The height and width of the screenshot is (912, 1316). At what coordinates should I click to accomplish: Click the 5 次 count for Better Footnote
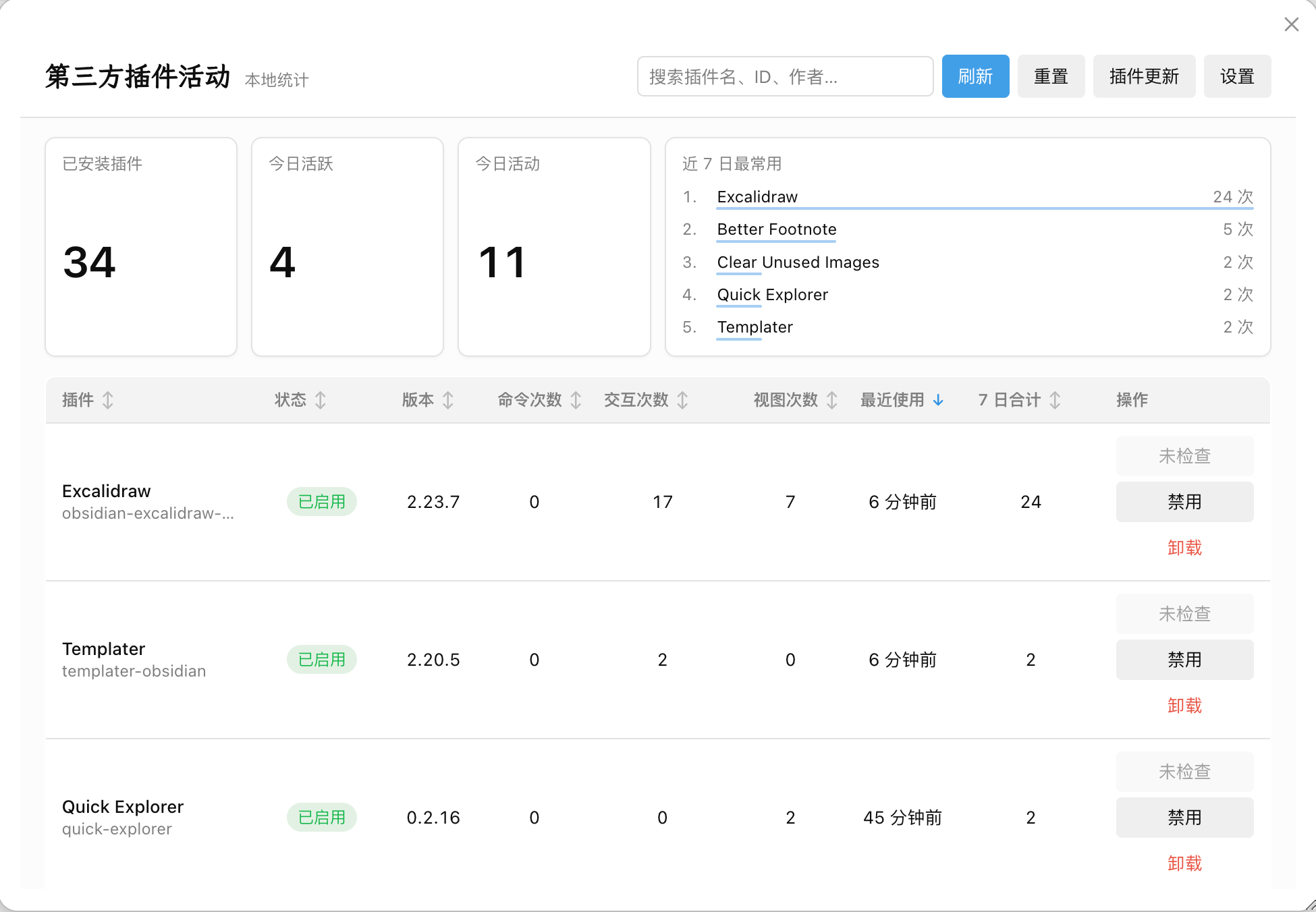coord(1238,229)
